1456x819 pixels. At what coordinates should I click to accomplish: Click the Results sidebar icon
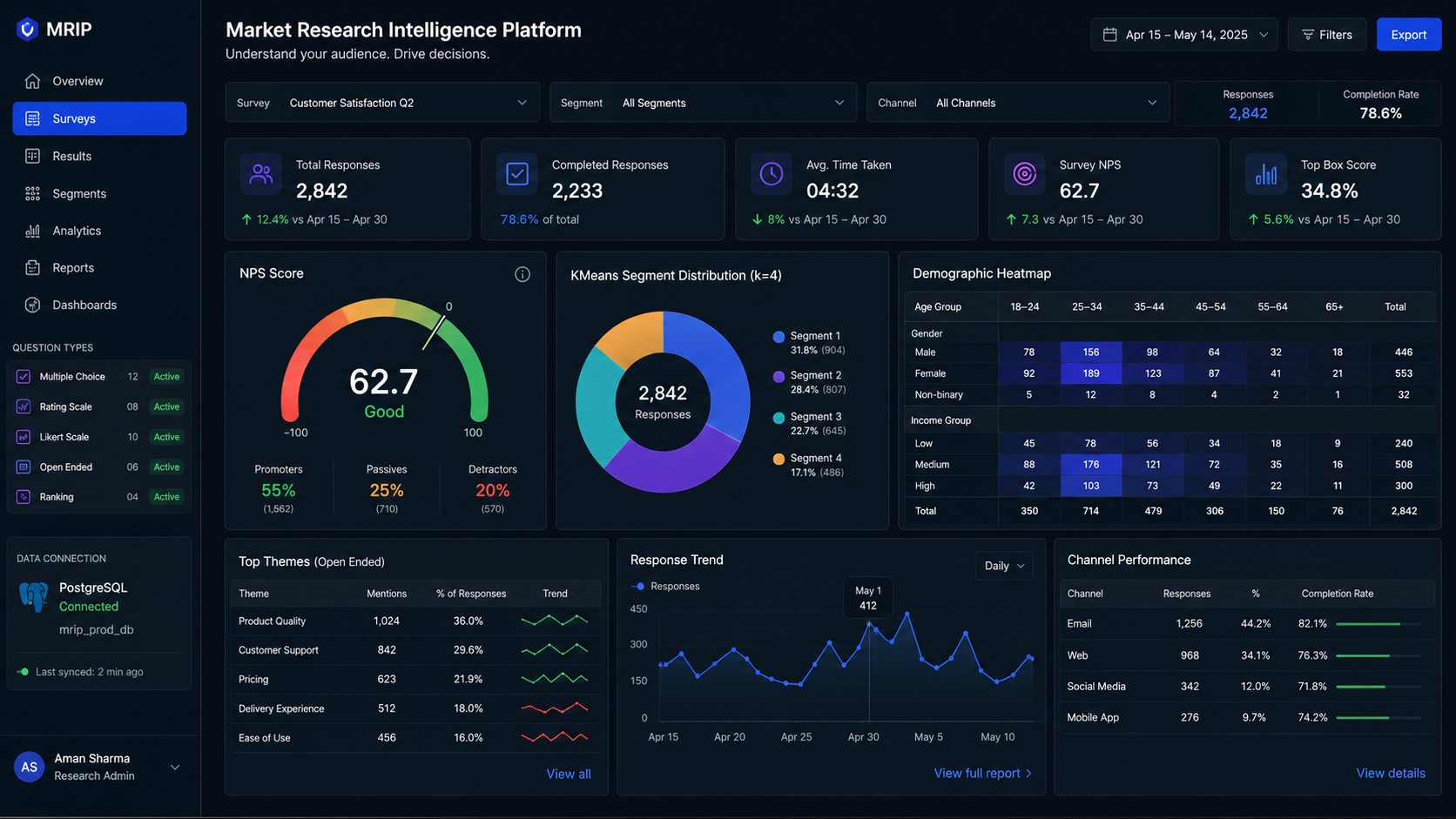pyautogui.click(x=32, y=156)
